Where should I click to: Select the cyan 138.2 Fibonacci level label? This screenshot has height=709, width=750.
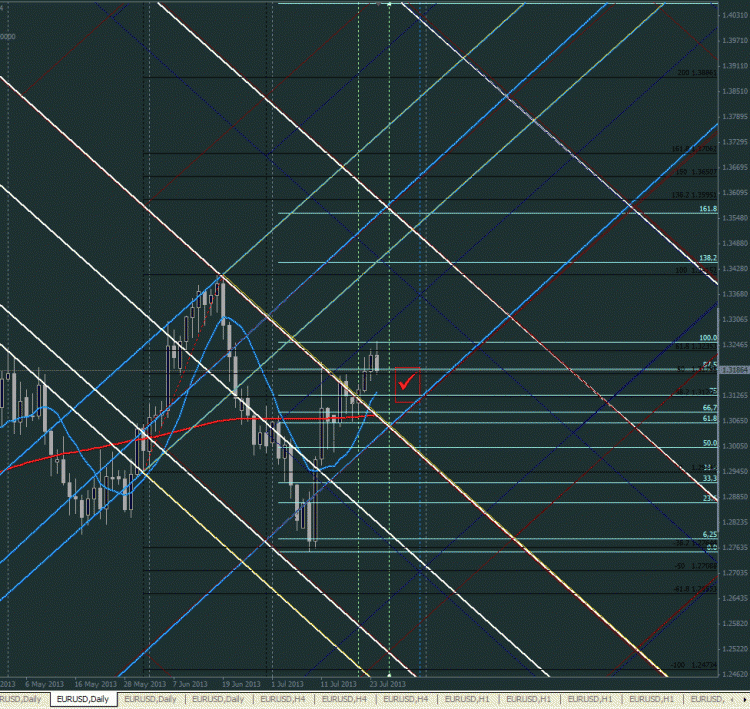click(x=708, y=258)
